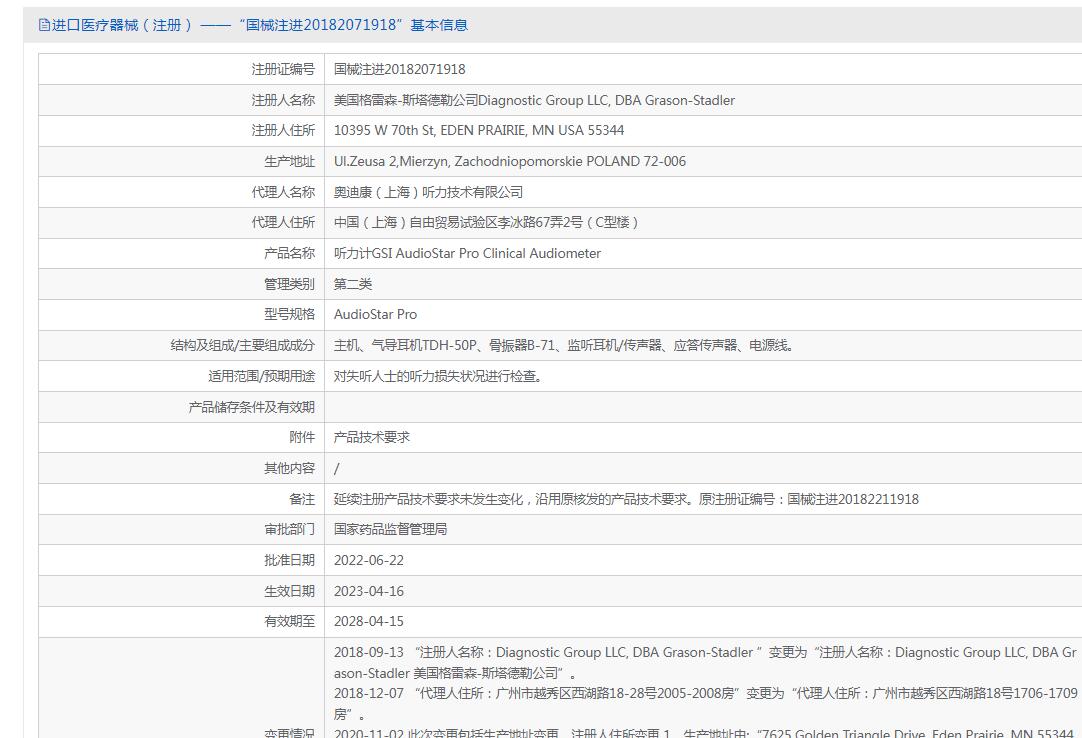Click the 生效日期 label
This screenshot has width=1082, height=738.
[289, 591]
